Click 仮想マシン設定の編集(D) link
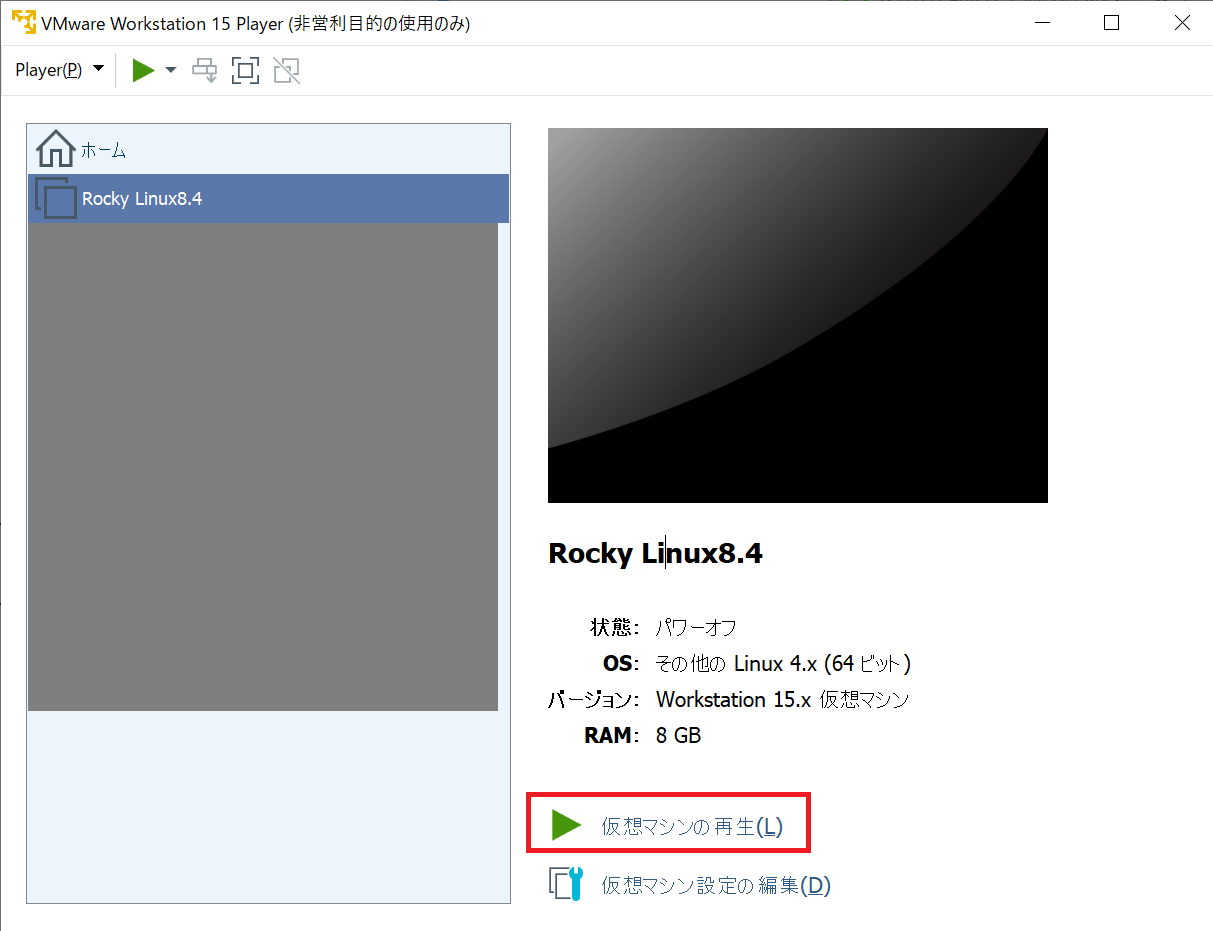Viewport: 1213px width, 931px height. [x=716, y=885]
